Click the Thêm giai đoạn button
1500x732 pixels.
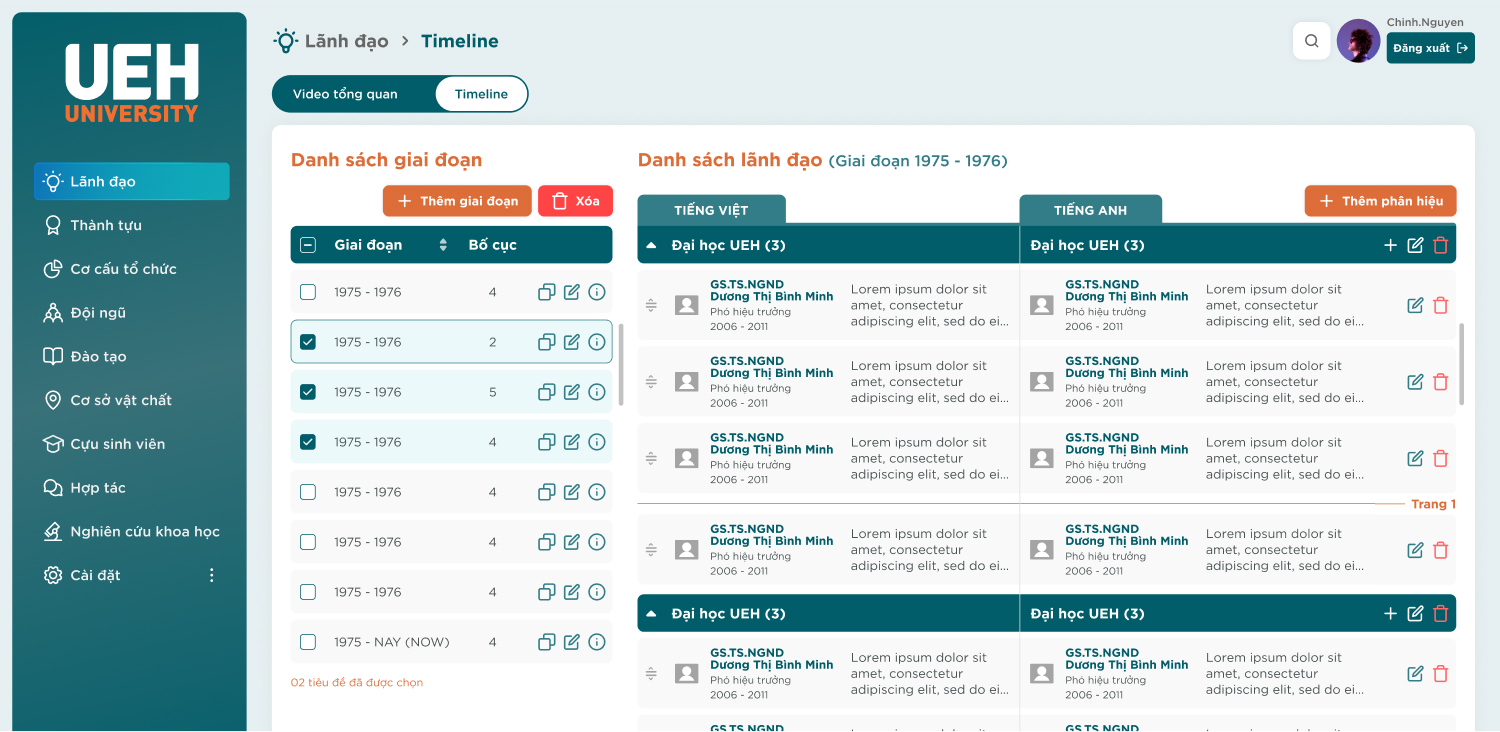[x=457, y=201]
